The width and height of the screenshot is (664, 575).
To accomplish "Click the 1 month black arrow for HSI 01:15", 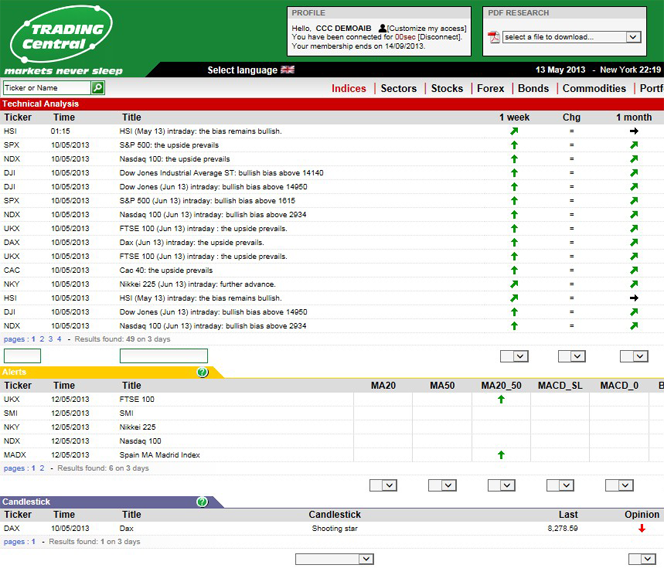I will (634, 131).
